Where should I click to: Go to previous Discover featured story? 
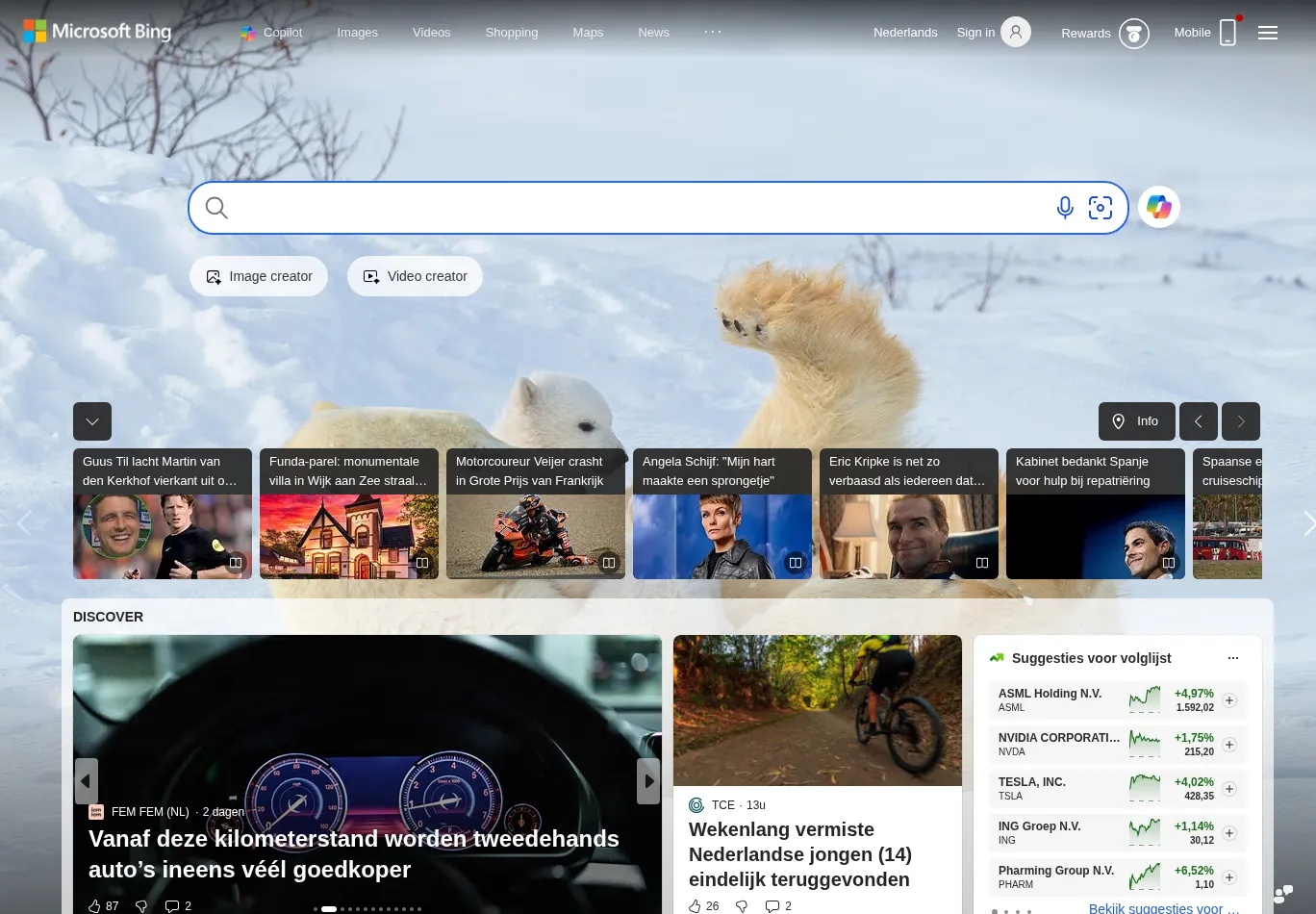(x=86, y=781)
